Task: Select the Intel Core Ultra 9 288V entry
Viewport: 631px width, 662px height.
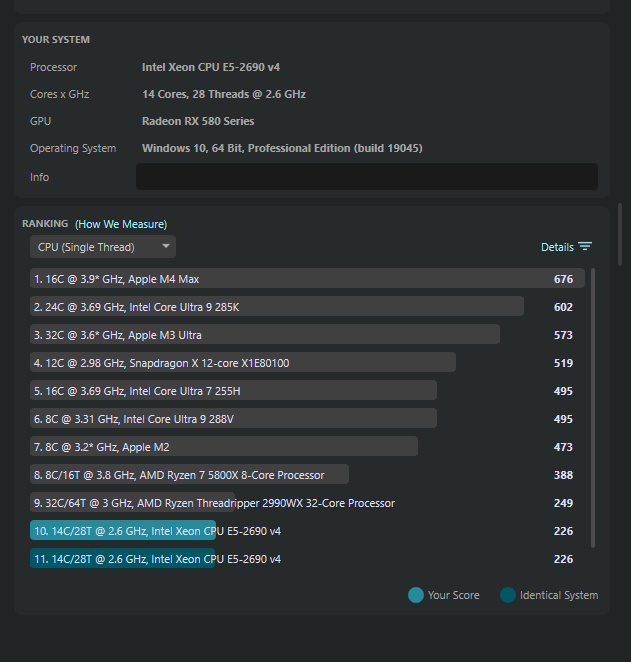Action: [307, 419]
